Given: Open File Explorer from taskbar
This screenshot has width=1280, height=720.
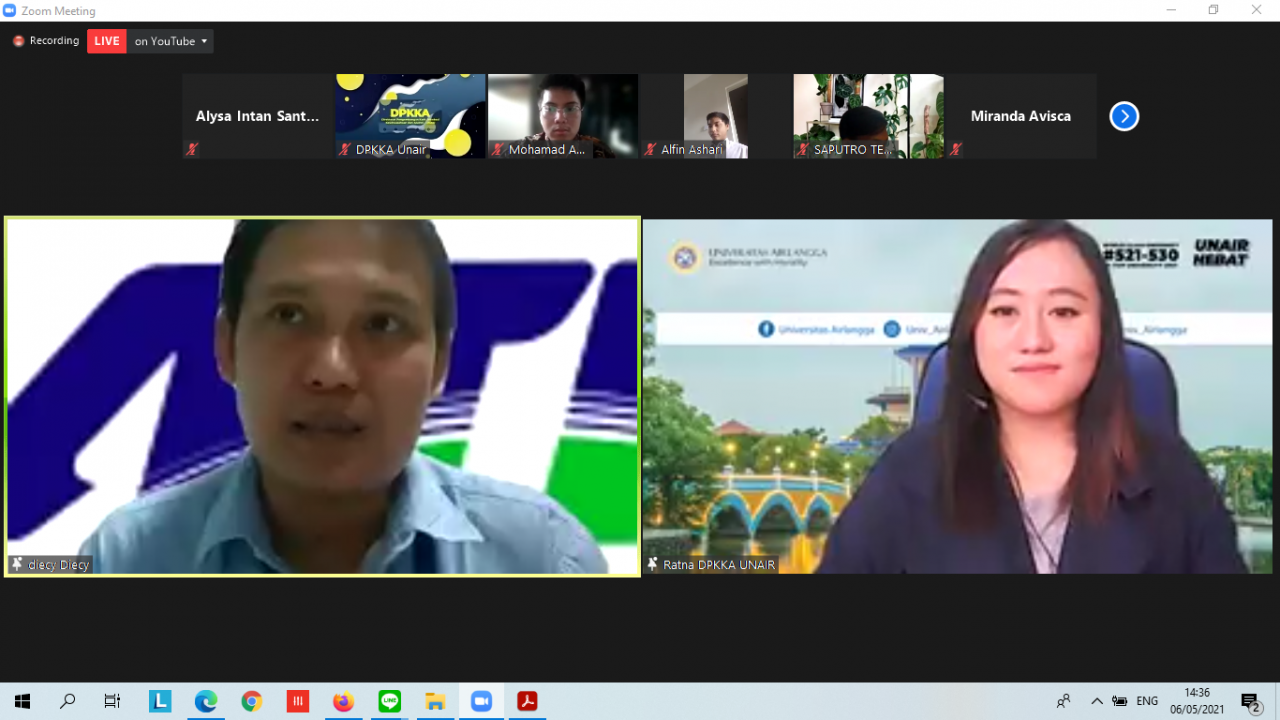Looking at the screenshot, I should click(435, 701).
